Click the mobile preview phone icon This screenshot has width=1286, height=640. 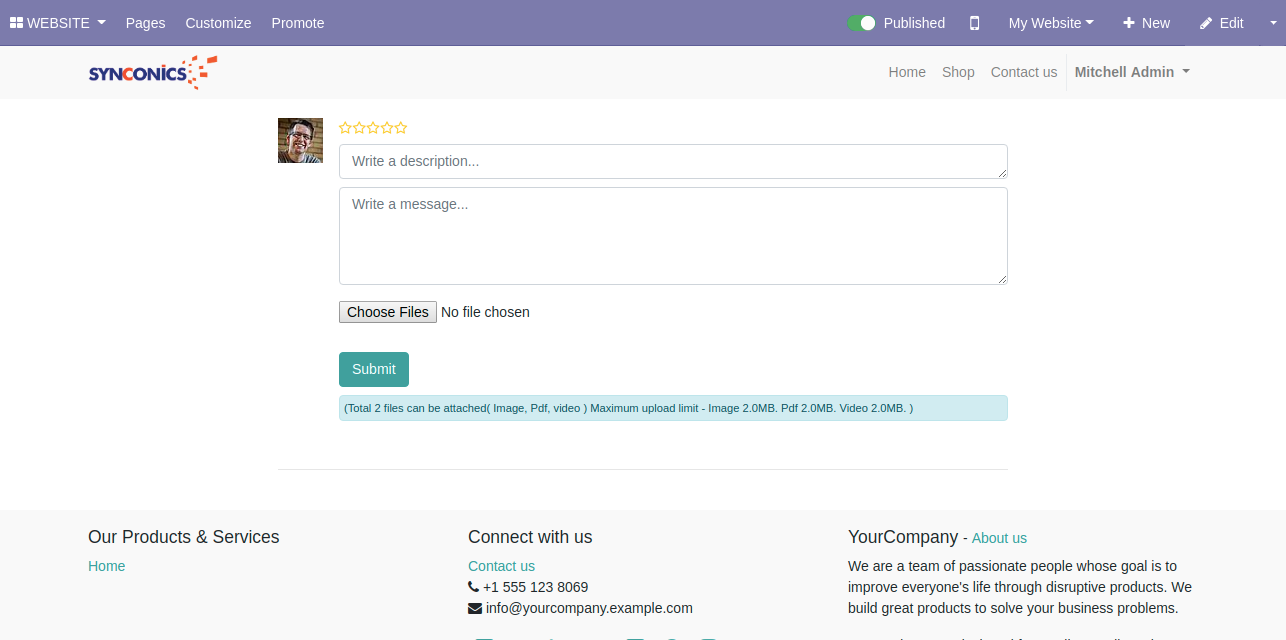(x=975, y=23)
